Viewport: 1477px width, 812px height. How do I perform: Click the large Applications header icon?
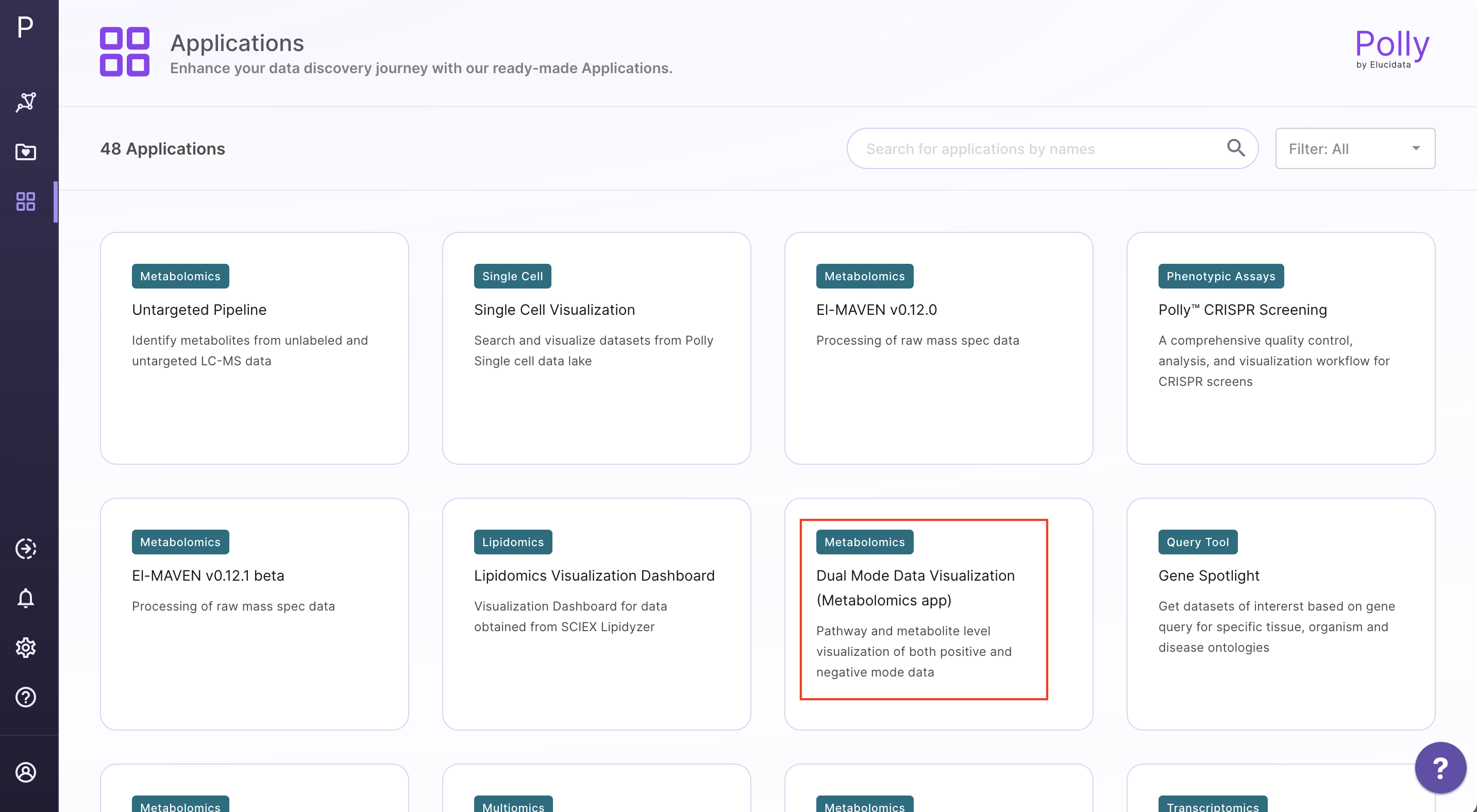pyautogui.click(x=124, y=52)
